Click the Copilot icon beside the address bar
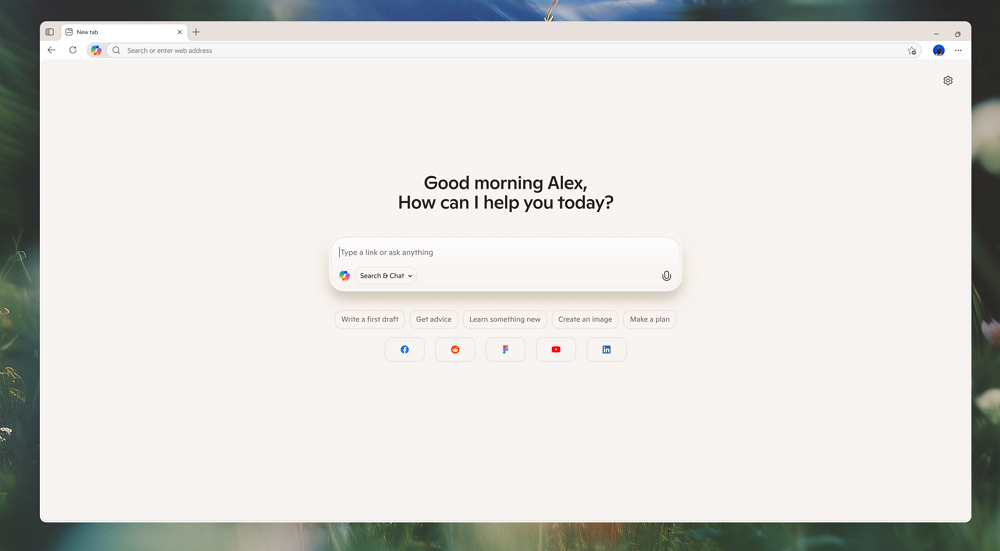The width and height of the screenshot is (1000, 551). 96,50
